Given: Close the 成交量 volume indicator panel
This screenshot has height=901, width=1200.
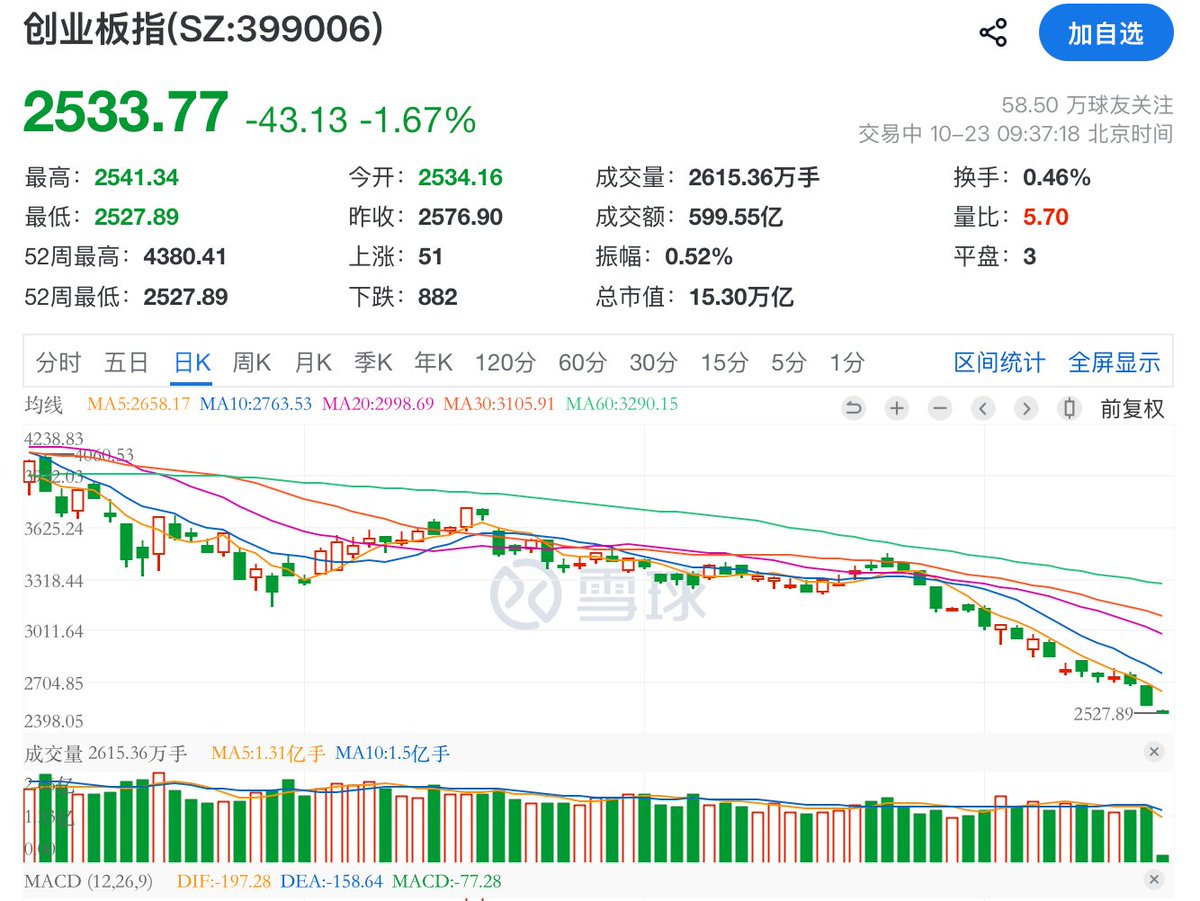Looking at the screenshot, I should pos(1153,752).
